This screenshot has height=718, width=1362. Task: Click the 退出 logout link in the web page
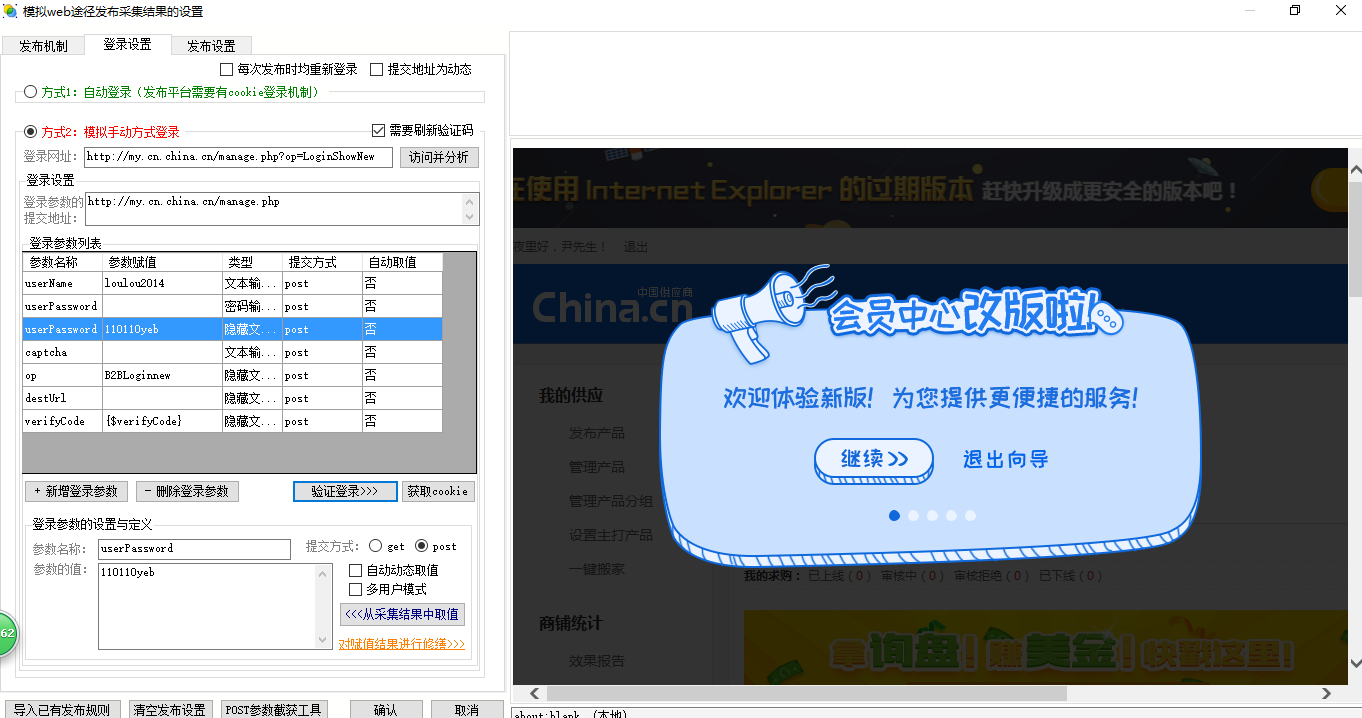tap(636, 246)
